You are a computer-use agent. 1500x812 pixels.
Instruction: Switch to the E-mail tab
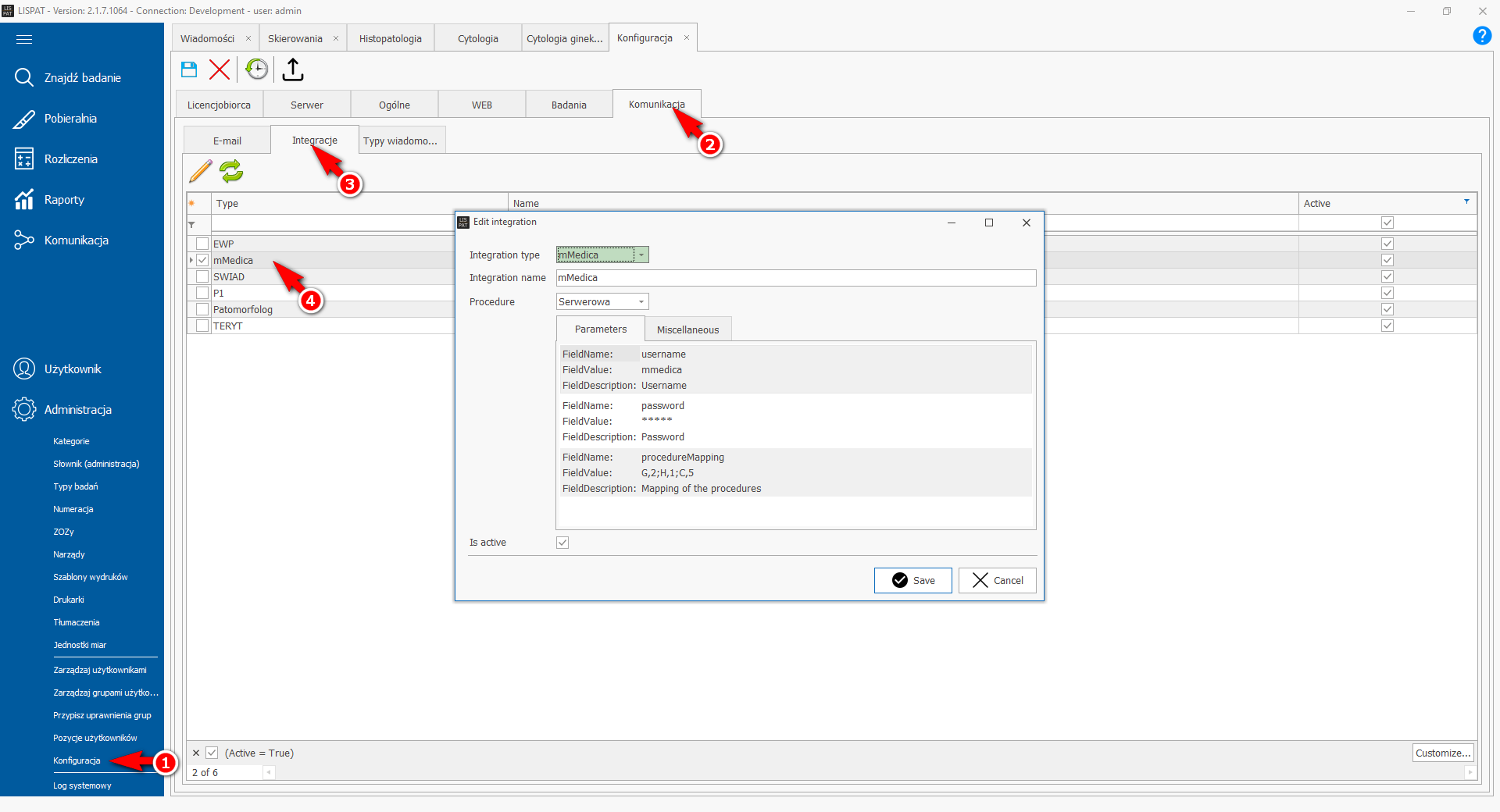[227, 141]
